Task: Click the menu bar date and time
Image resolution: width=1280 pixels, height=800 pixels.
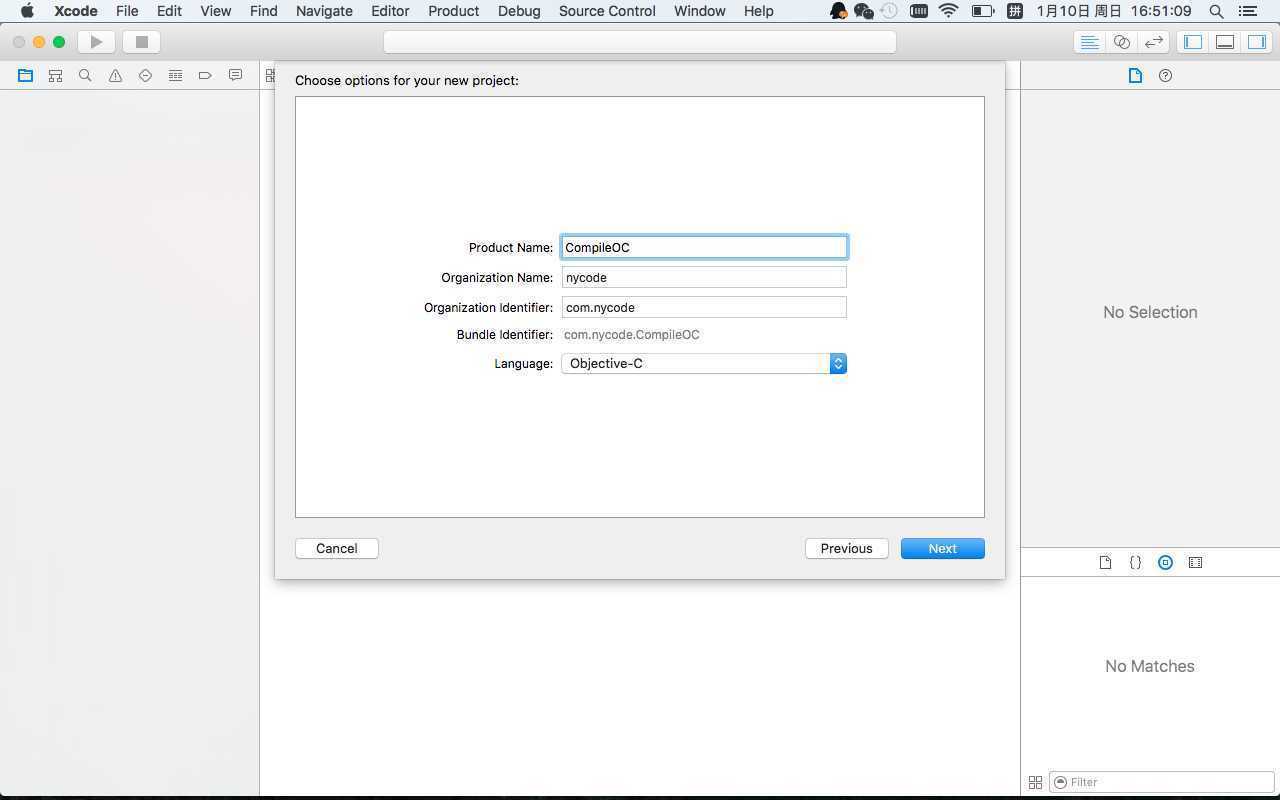Action: click(1113, 11)
